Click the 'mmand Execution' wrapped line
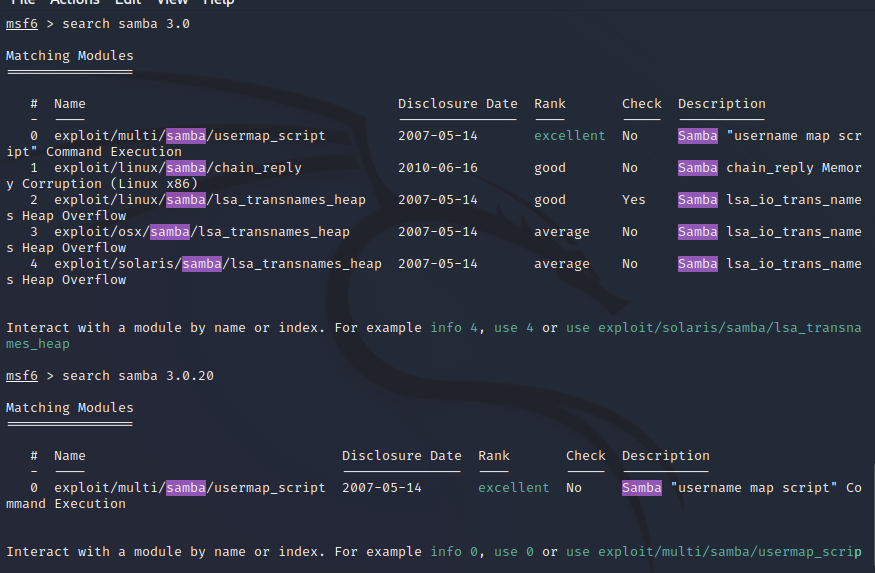Image resolution: width=875 pixels, height=573 pixels. [66, 504]
